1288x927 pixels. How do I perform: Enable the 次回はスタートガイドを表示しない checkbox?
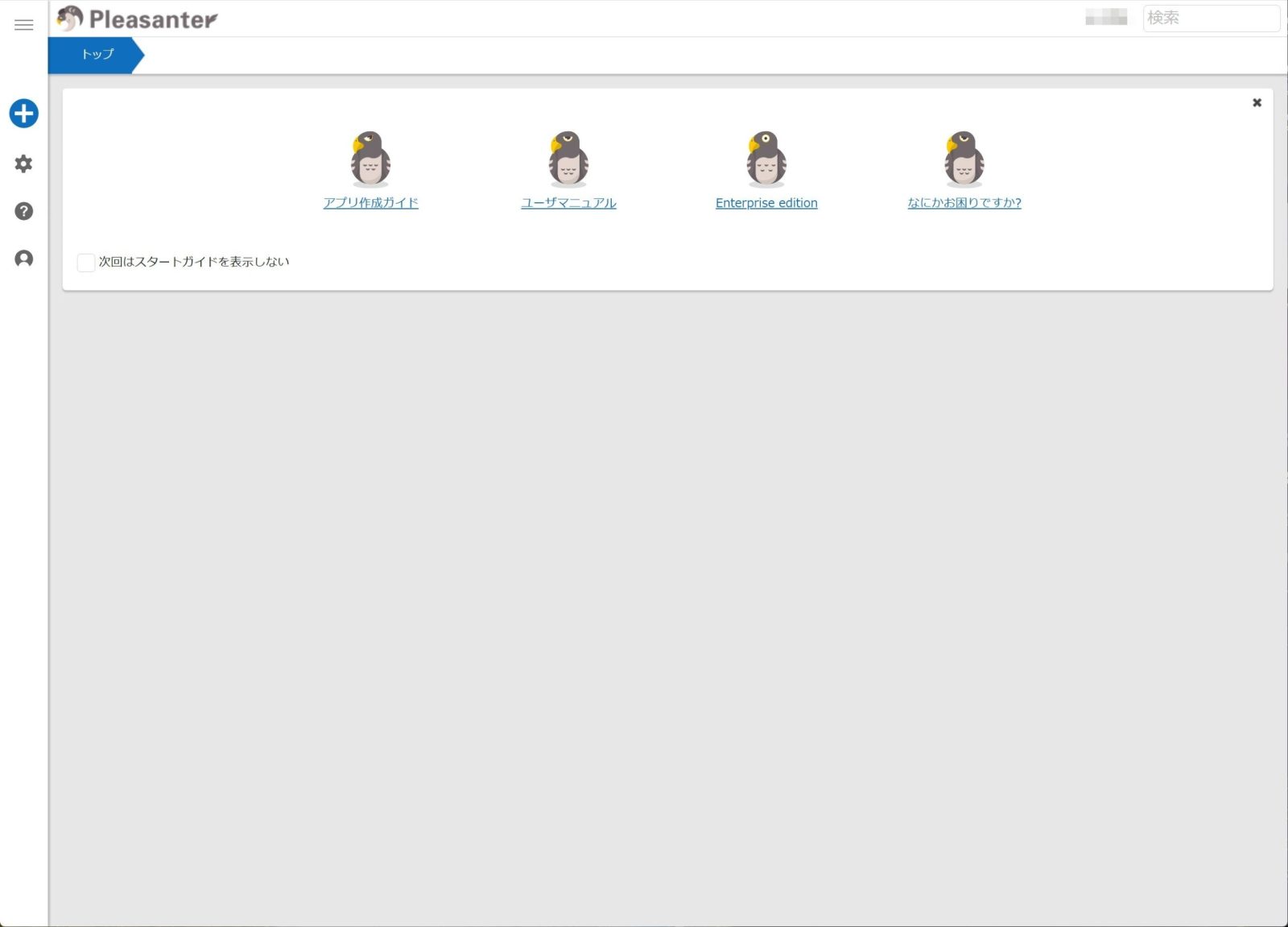point(86,263)
